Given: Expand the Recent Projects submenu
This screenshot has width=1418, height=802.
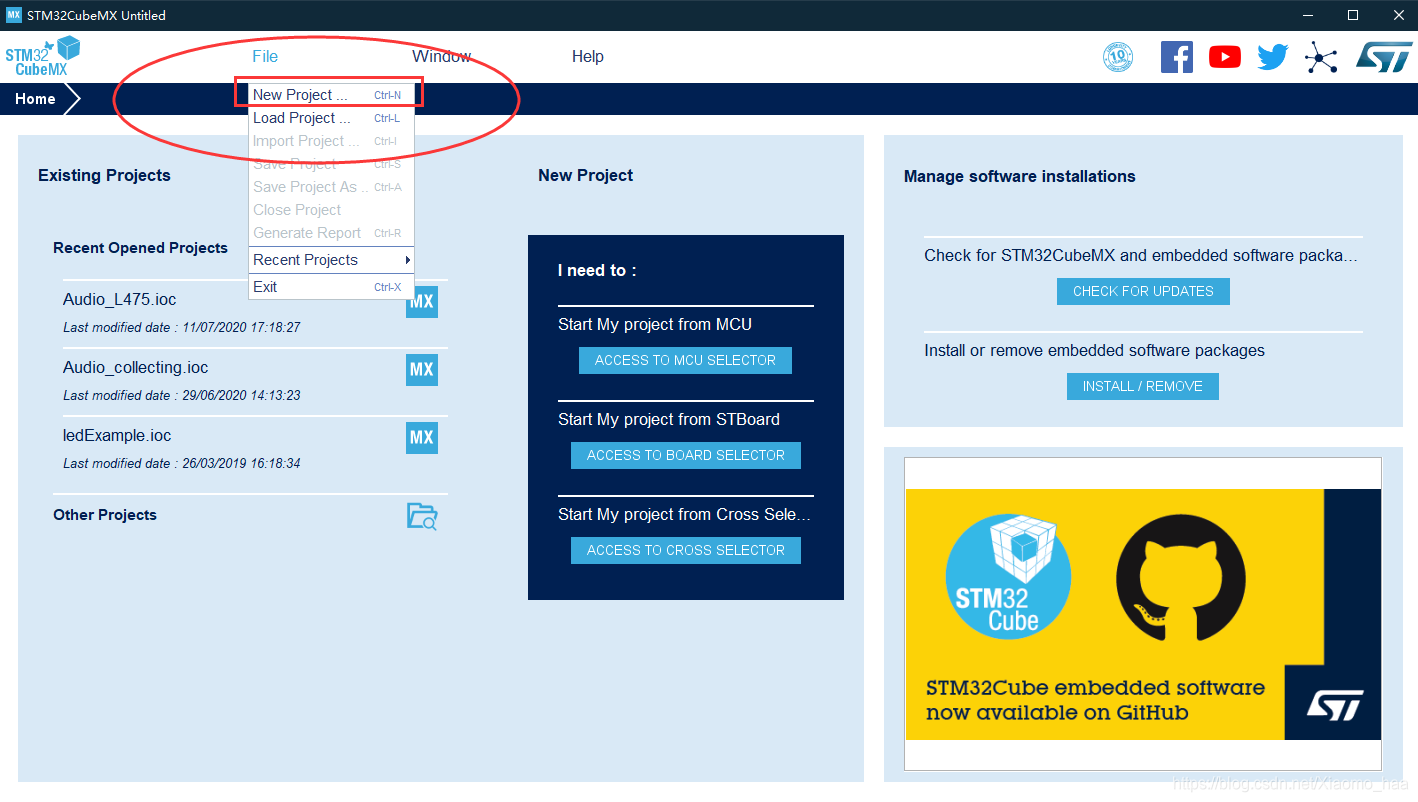Looking at the screenshot, I should (x=331, y=260).
